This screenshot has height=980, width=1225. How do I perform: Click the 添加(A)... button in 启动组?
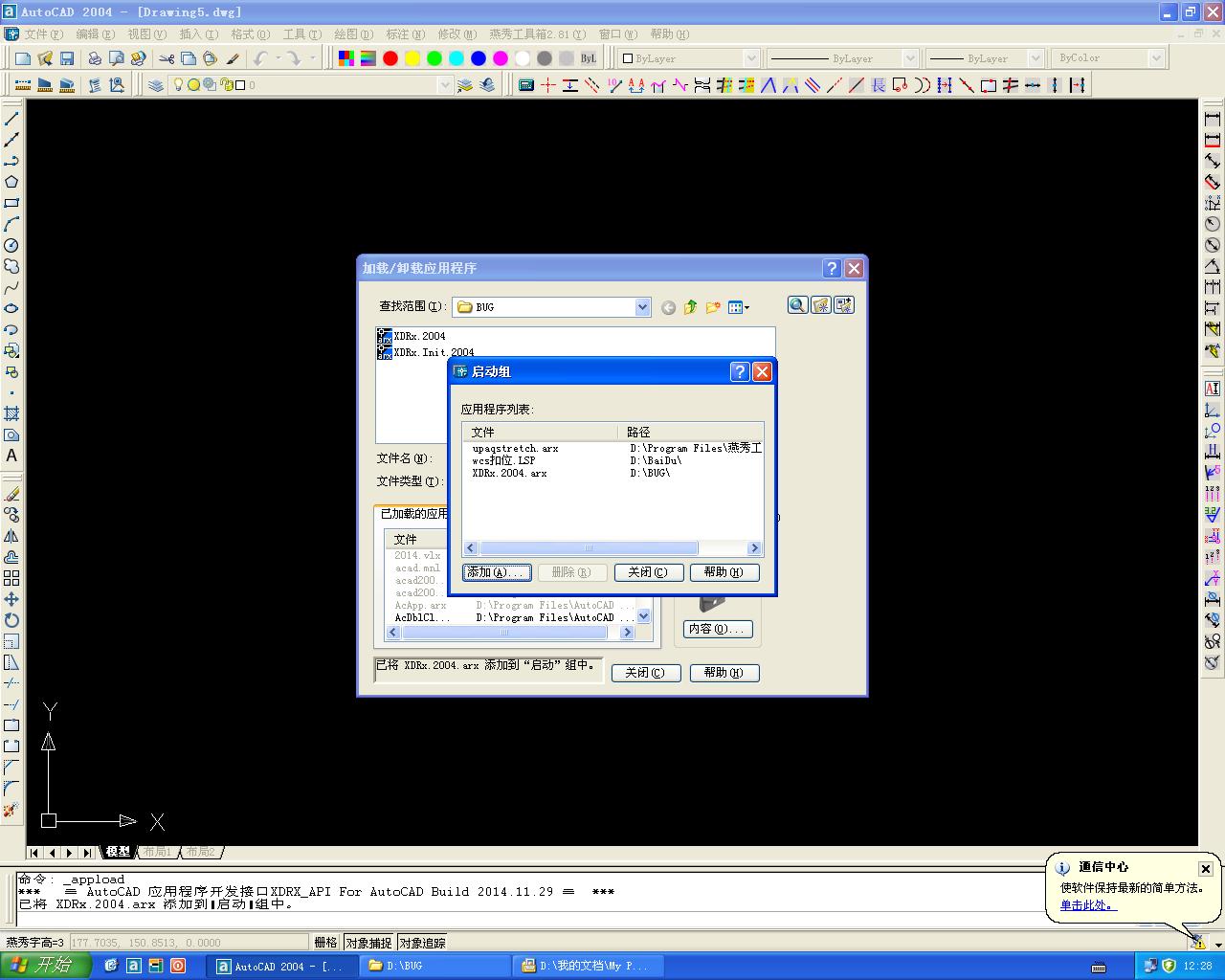pyautogui.click(x=496, y=572)
